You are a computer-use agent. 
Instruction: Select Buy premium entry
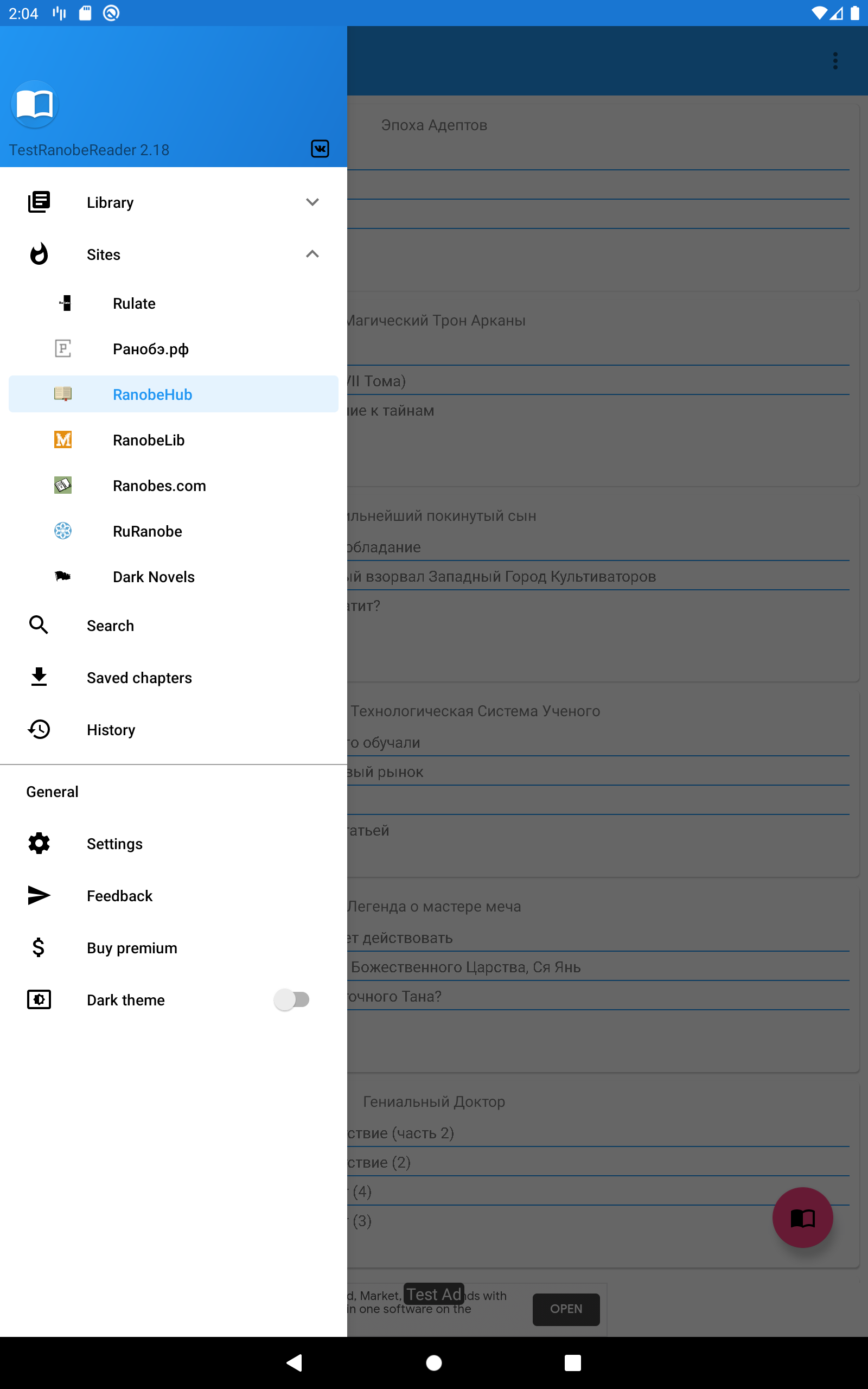174,948
